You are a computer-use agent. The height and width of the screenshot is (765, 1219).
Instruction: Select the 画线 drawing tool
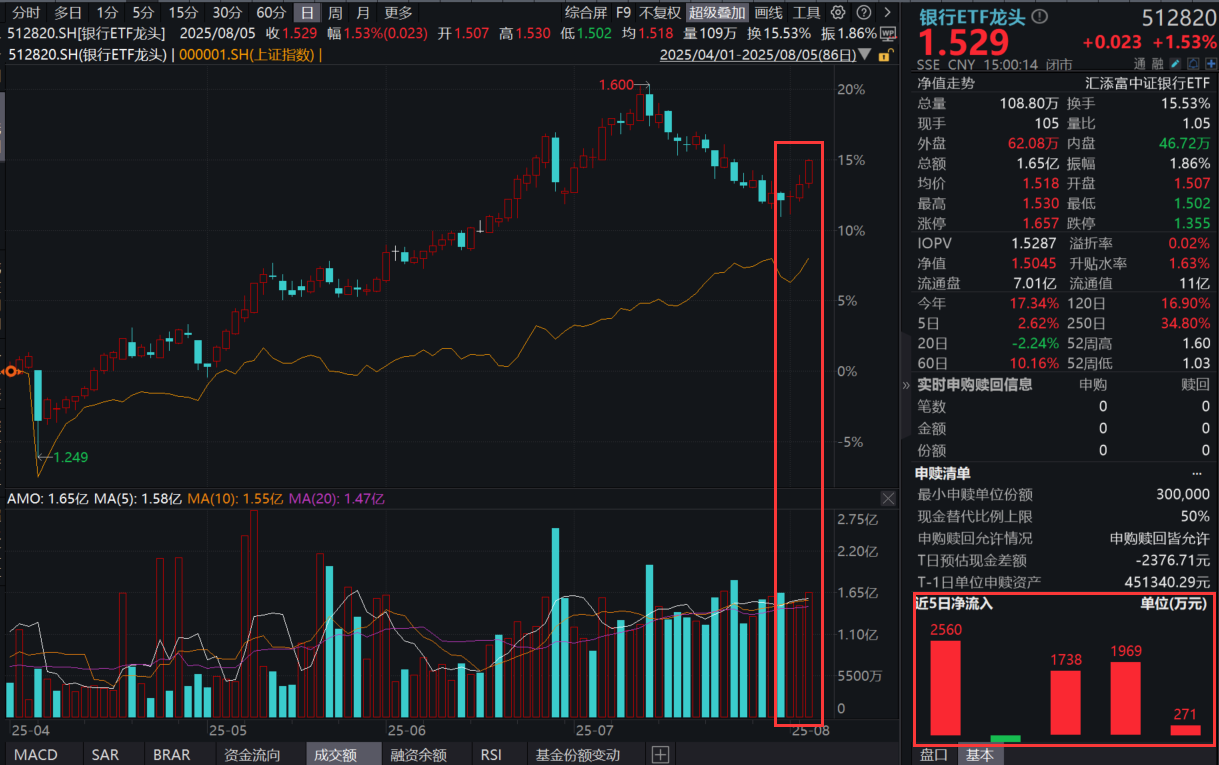click(x=766, y=13)
